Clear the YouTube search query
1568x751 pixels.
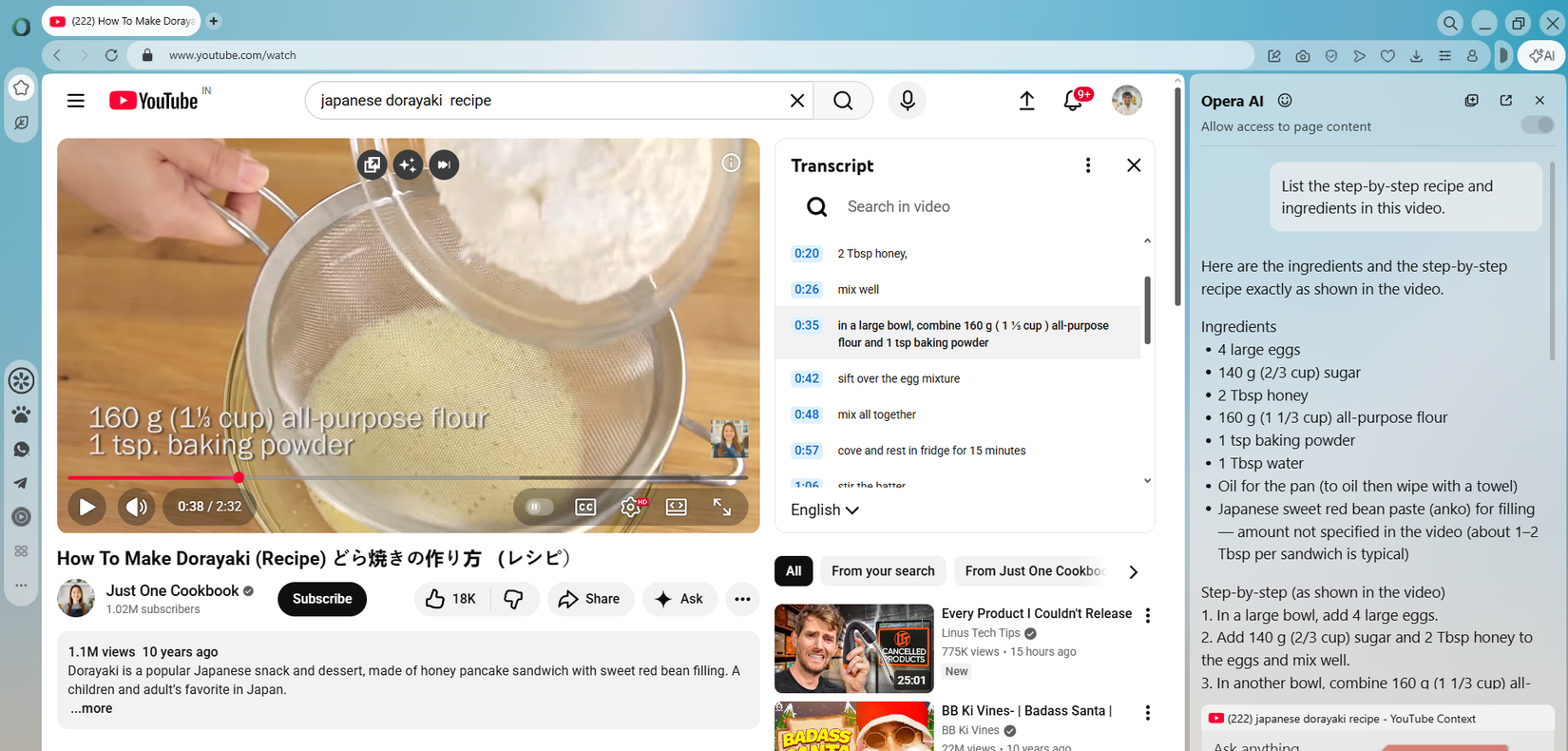(x=797, y=101)
